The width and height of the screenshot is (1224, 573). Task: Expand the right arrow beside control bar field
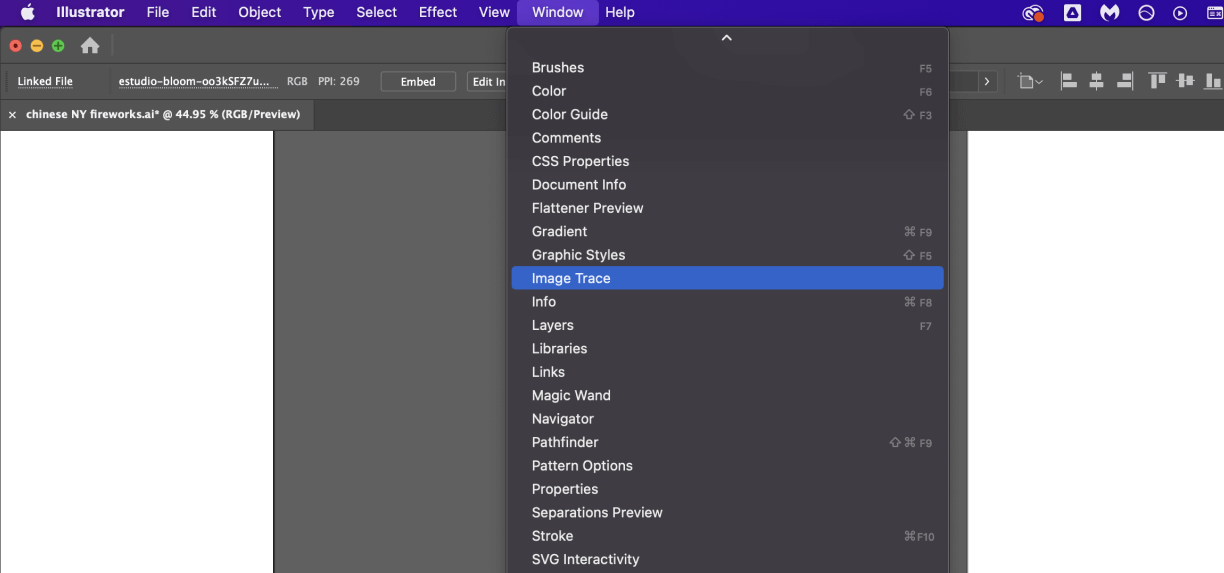tap(988, 81)
